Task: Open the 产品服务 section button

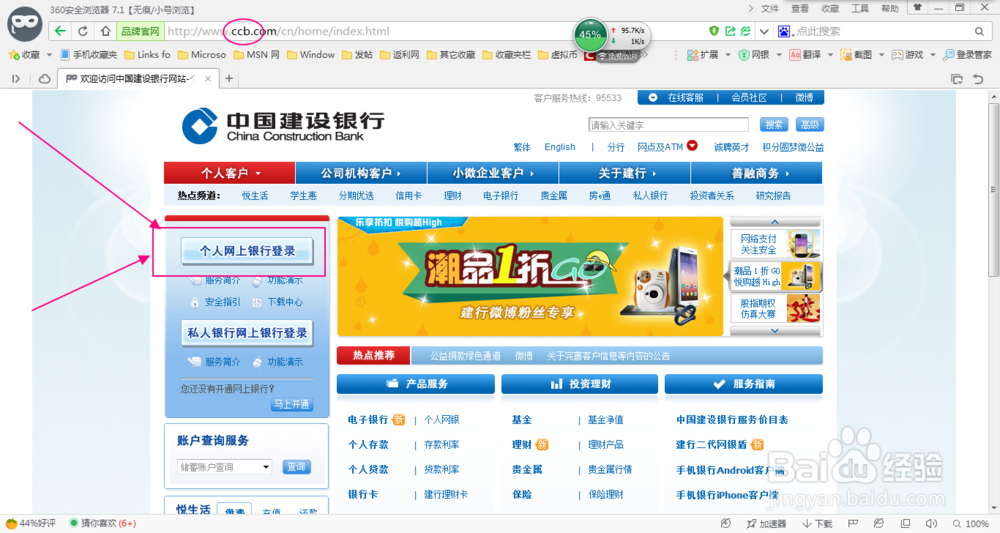Action: pos(416,384)
